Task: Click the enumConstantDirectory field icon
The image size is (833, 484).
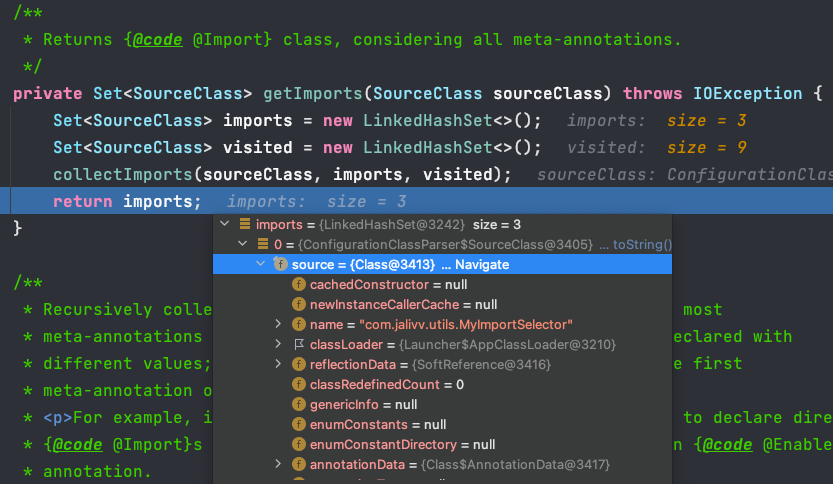Action: tap(299, 444)
